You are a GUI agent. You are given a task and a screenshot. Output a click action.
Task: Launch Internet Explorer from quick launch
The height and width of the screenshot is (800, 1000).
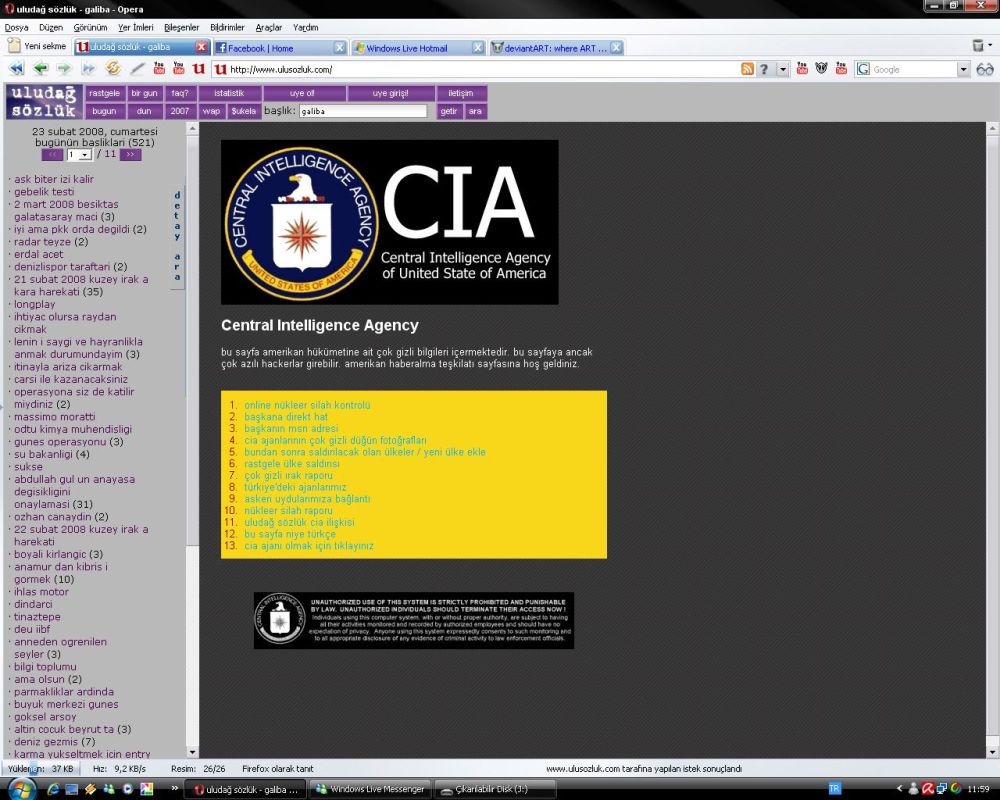point(54,789)
